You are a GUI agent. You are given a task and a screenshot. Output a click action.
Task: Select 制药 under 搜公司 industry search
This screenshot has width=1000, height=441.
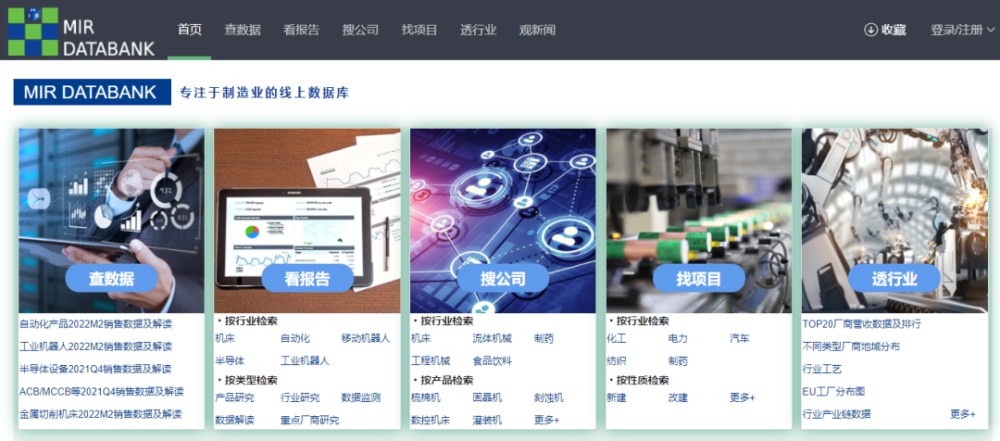click(544, 338)
